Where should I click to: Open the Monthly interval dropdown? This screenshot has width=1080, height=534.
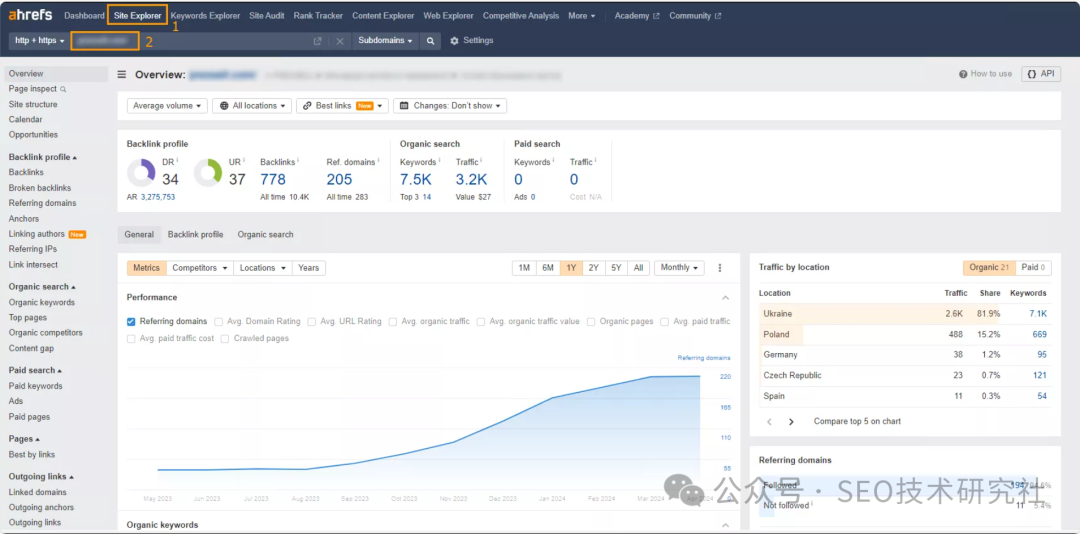pyautogui.click(x=679, y=268)
